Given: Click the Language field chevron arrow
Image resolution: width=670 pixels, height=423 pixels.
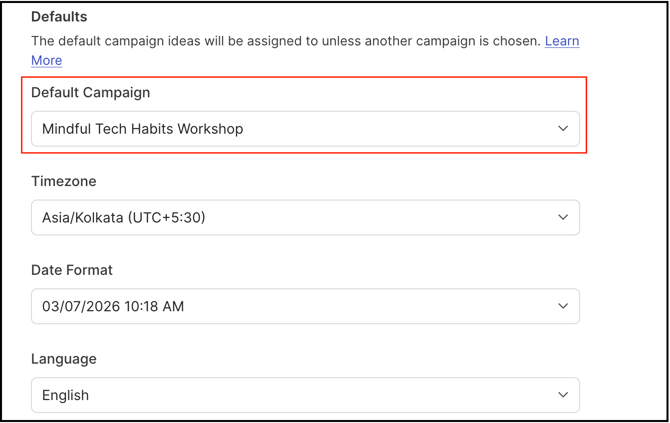Looking at the screenshot, I should [x=563, y=395].
